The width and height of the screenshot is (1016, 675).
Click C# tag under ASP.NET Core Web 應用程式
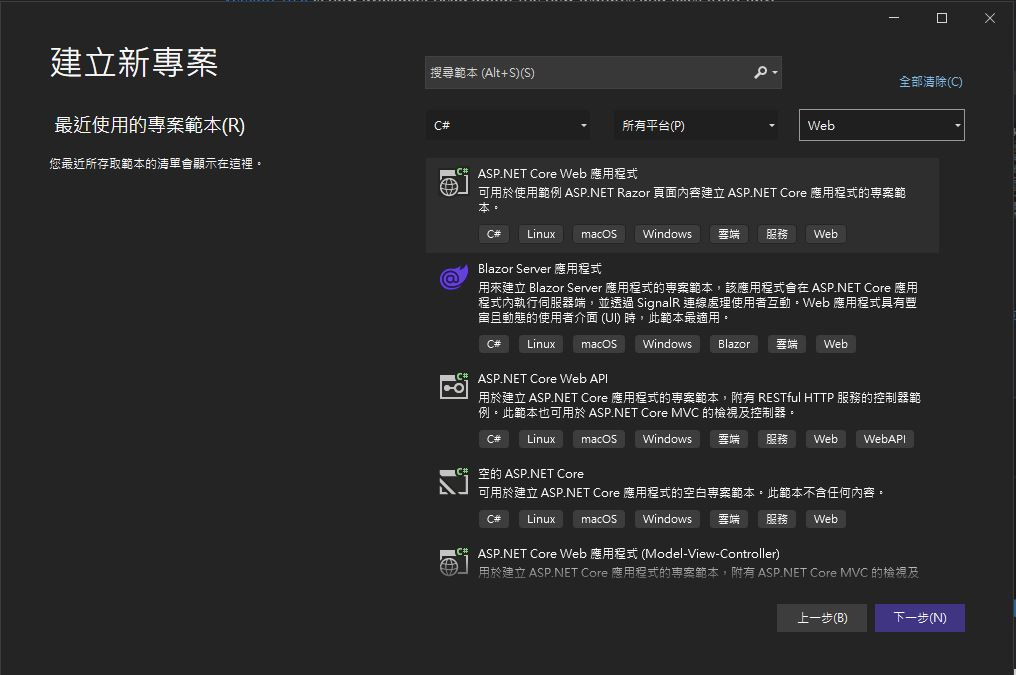[x=494, y=234]
